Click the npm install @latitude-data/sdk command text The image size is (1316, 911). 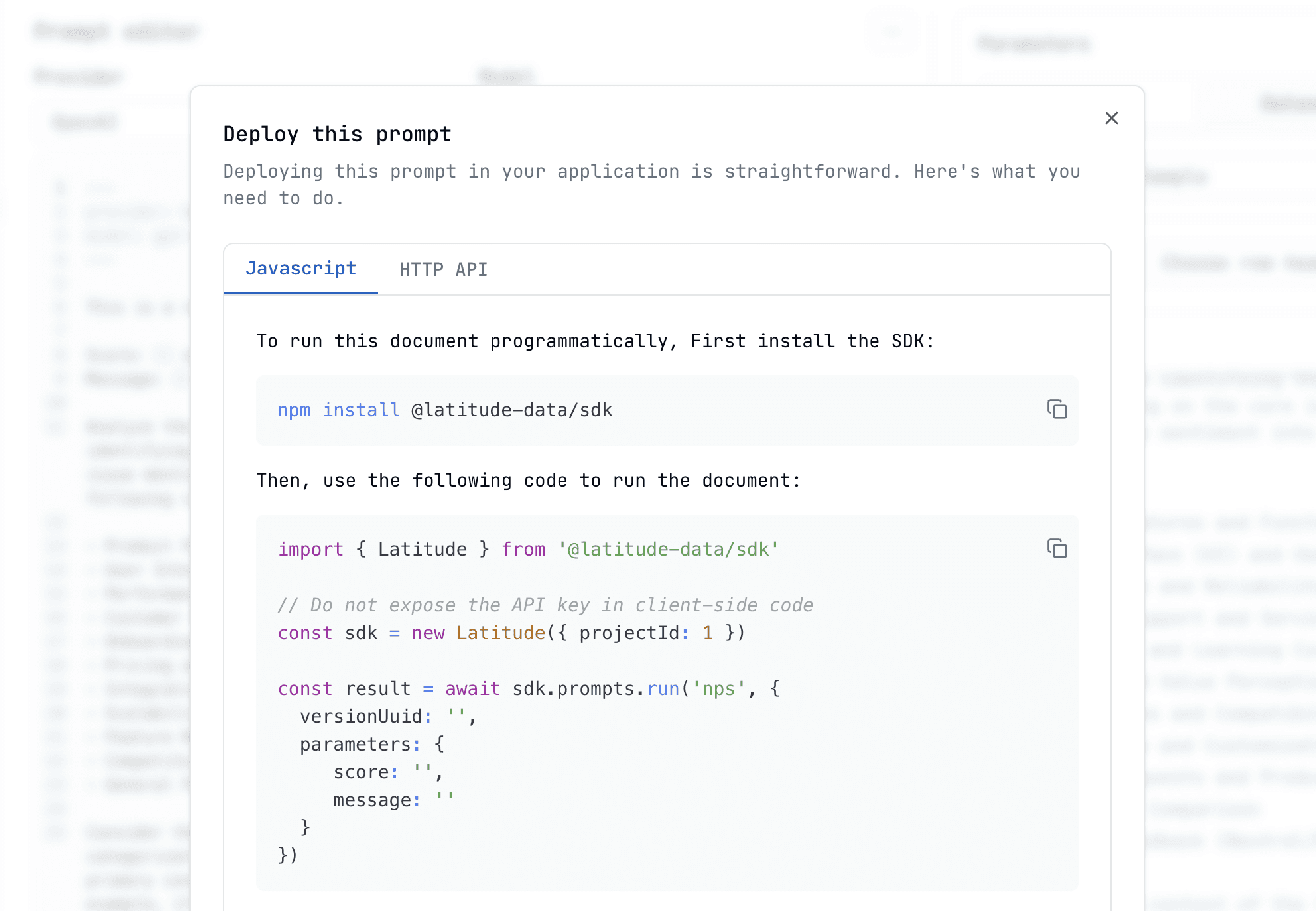[445, 410]
